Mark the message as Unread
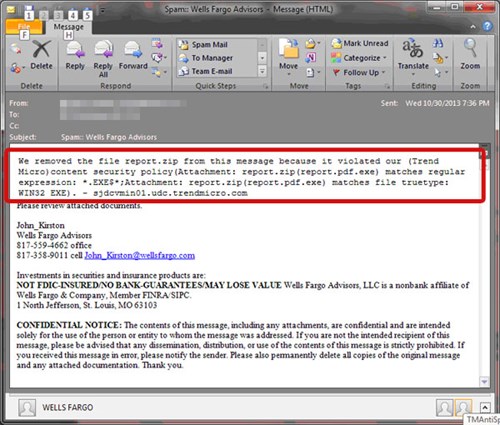Image resolution: width=500 pixels, height=425 pixels. pos(360,43)
